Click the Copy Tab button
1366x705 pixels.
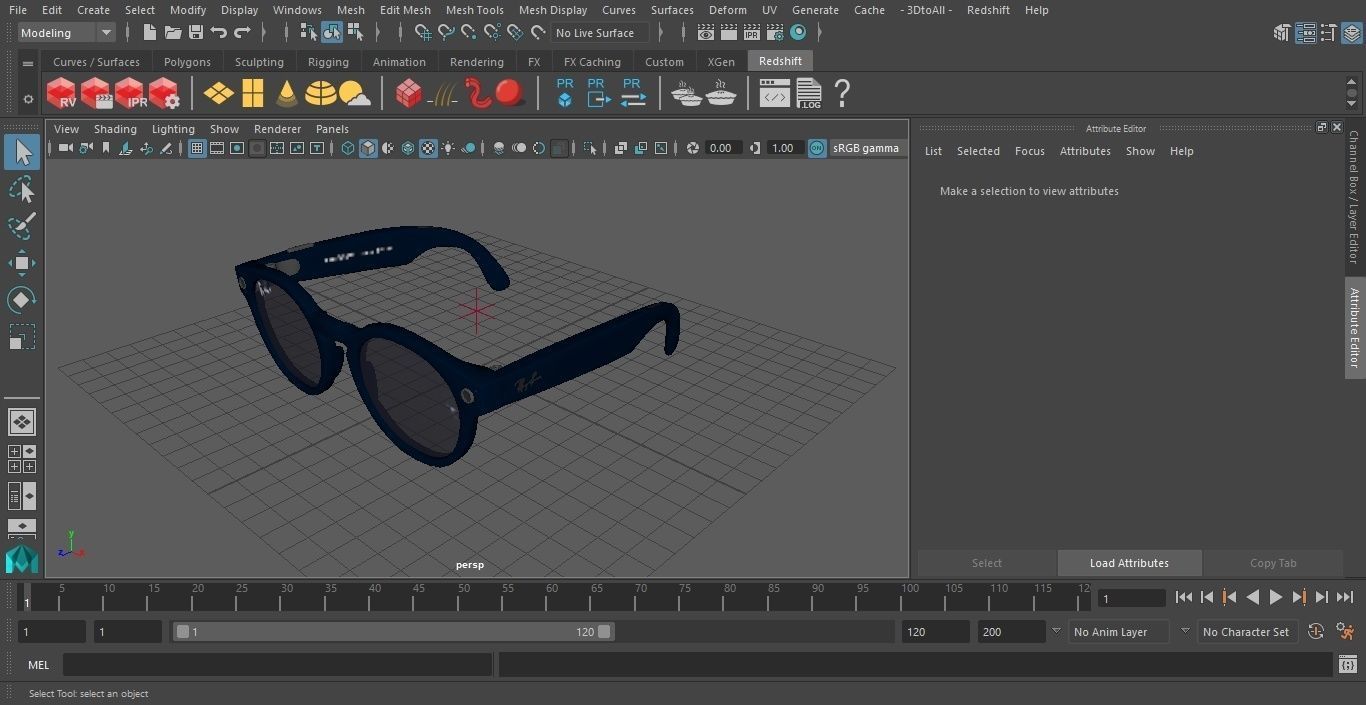[x=1273, y=563]
